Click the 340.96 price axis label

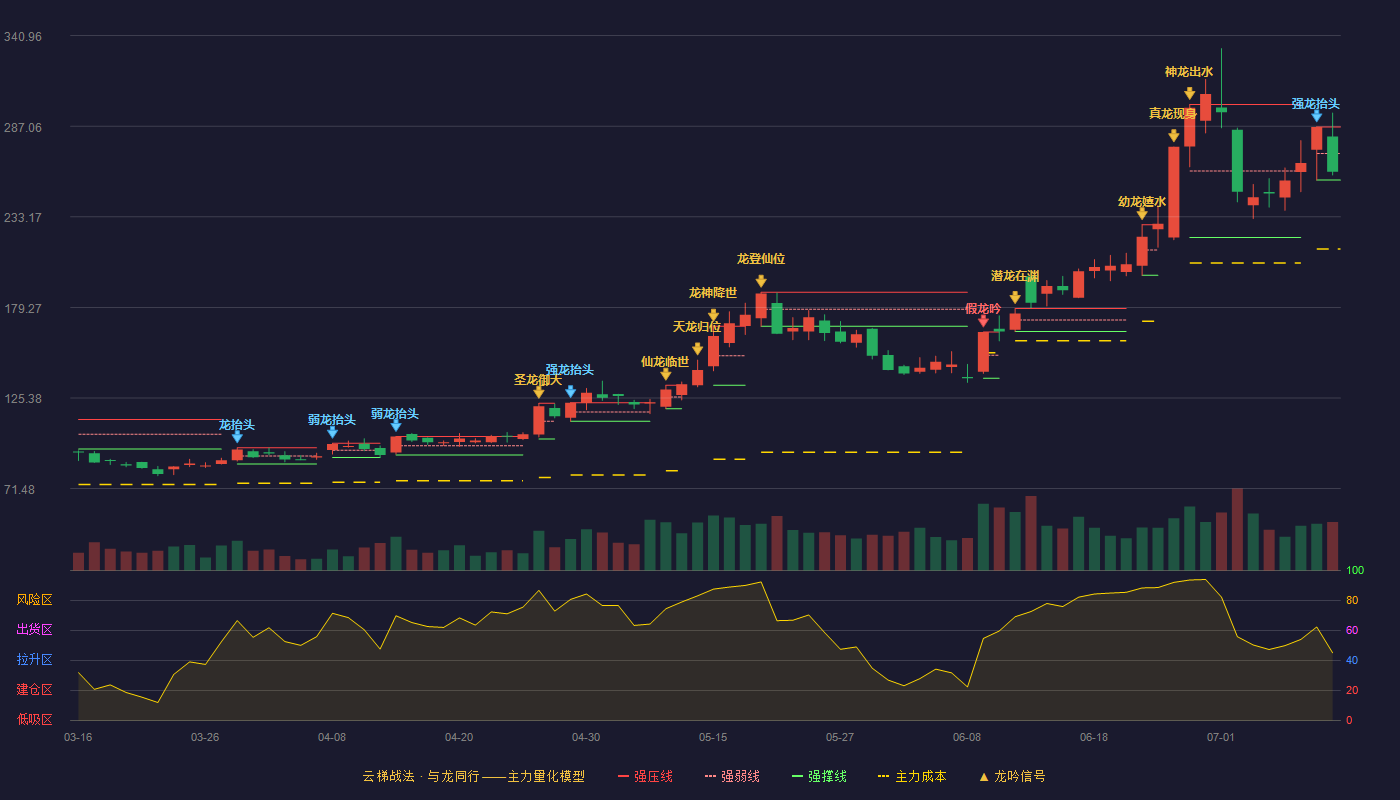(23, 37)
